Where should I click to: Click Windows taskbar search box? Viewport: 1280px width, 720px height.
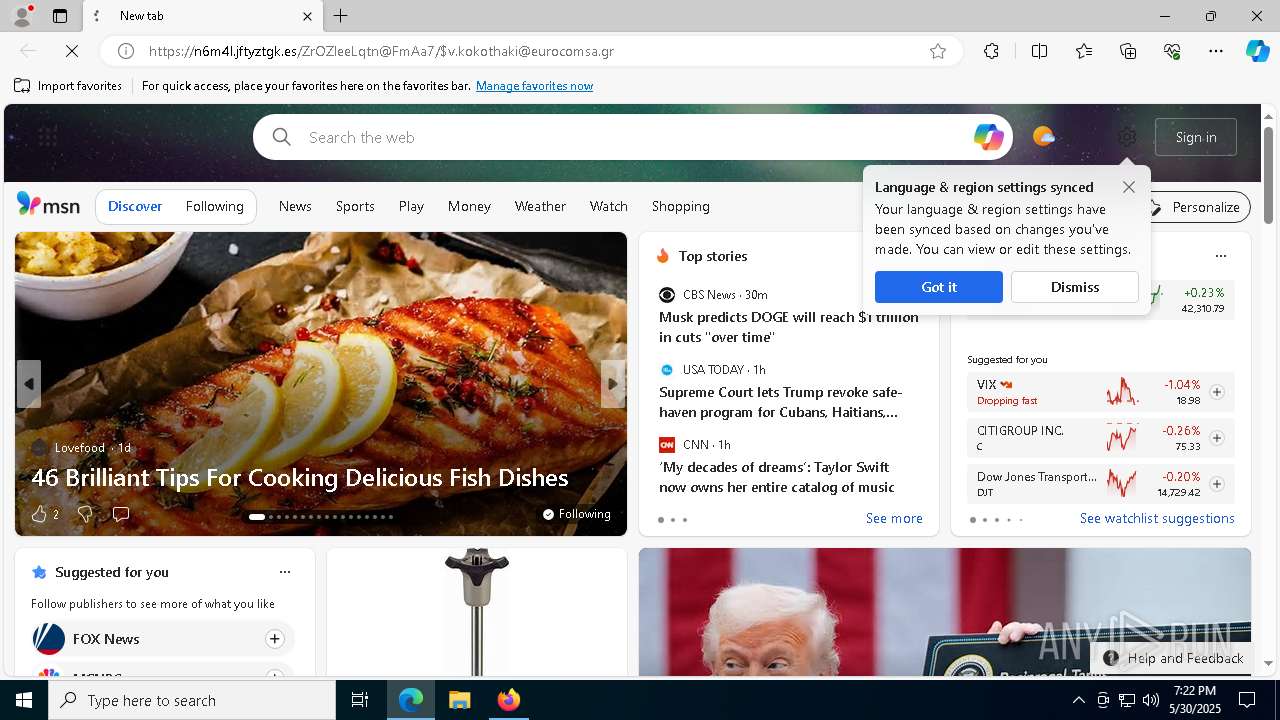pos(192,700)
